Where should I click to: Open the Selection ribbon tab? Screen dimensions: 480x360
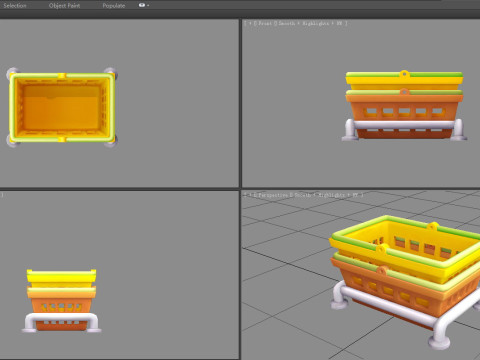click(15, 6)
